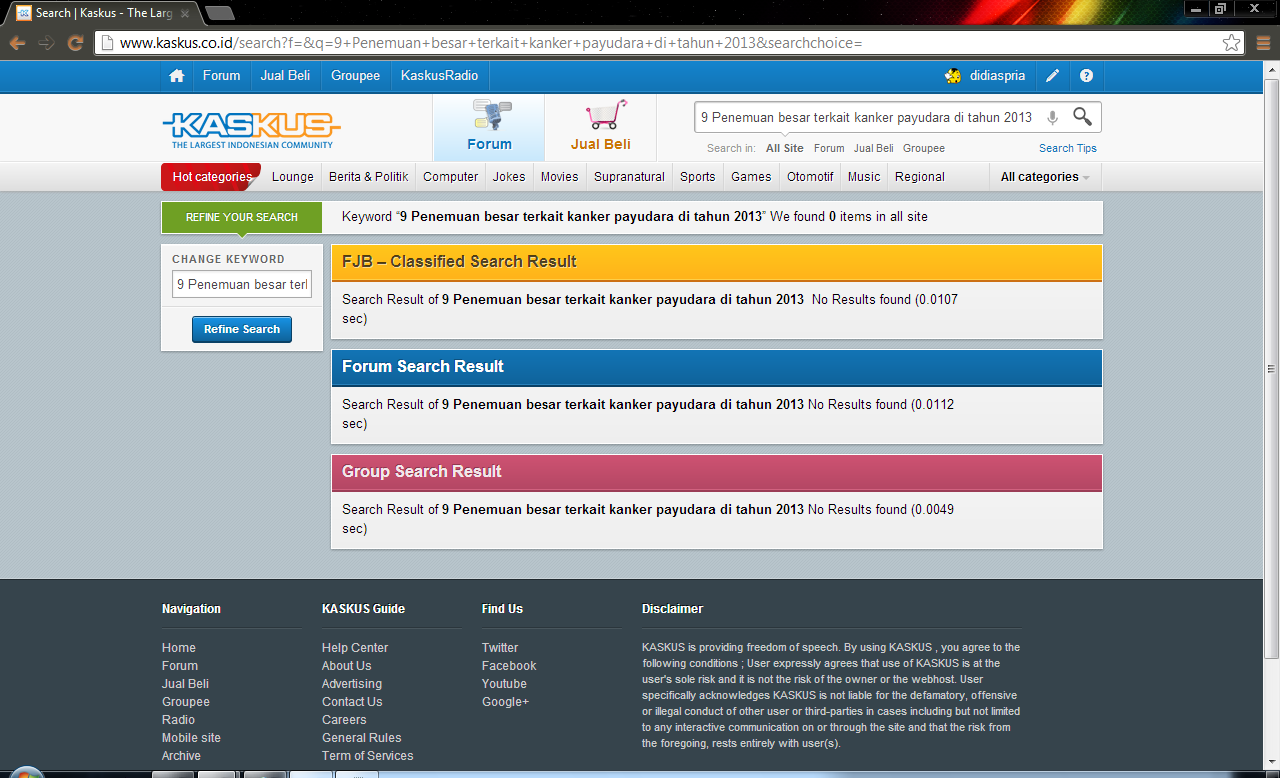The height and width of the screenshot is (778, 1280).
Task: Click the main search input field
Action: click(x=868, y=117)
